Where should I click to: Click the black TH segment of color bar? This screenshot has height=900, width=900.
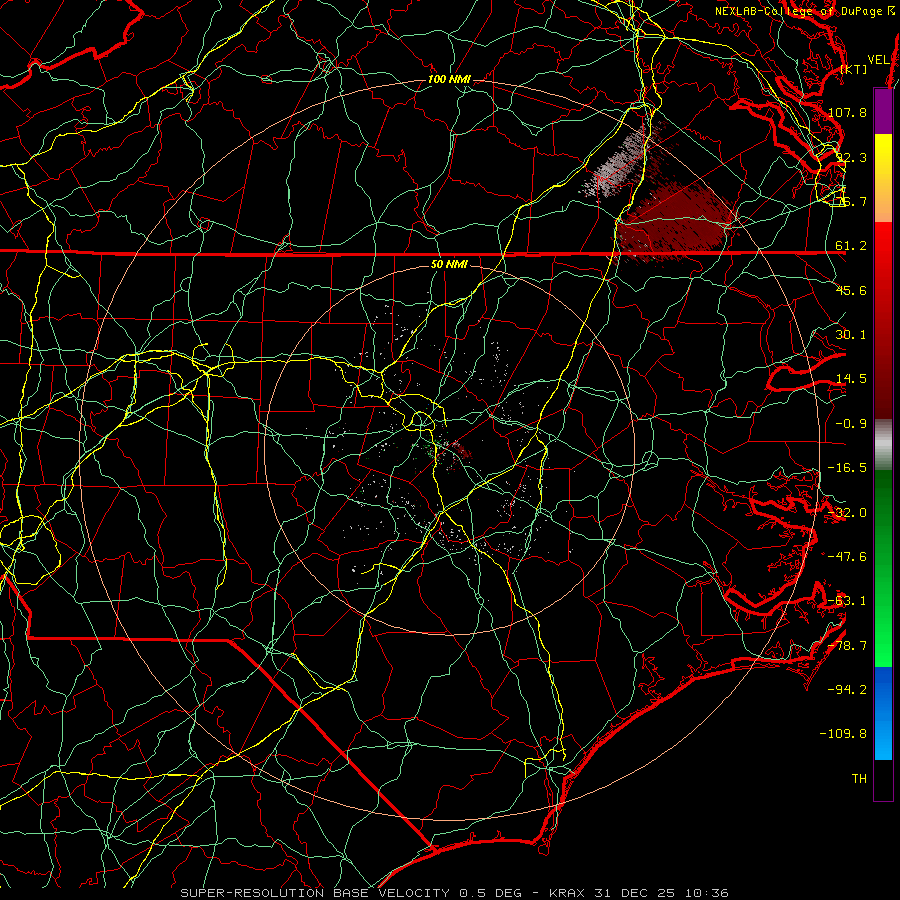click(x=883, y=779)
